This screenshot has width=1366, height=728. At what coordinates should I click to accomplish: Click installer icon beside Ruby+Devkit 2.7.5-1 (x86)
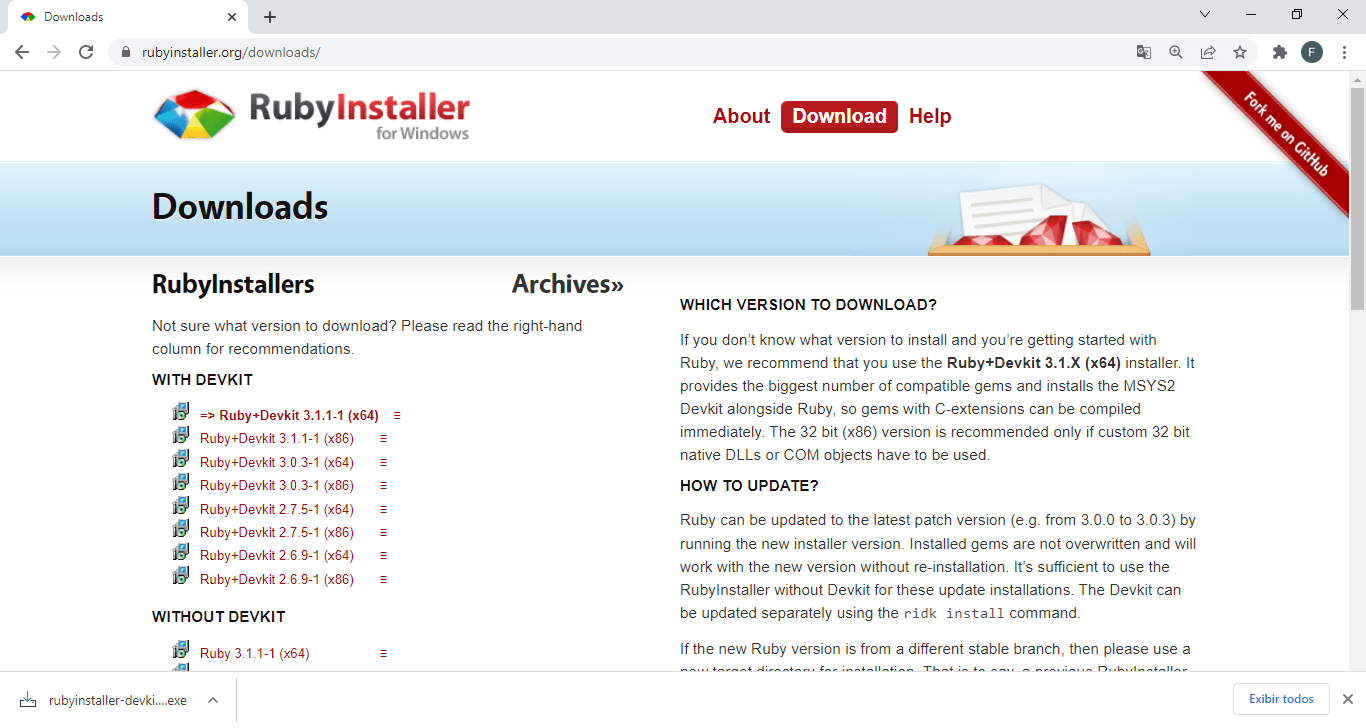coord(181,529)
